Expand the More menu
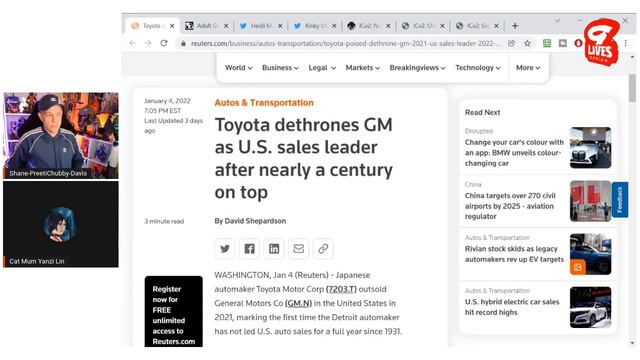Viewport: 640px width, 360px height. click(x=528, y=68)
